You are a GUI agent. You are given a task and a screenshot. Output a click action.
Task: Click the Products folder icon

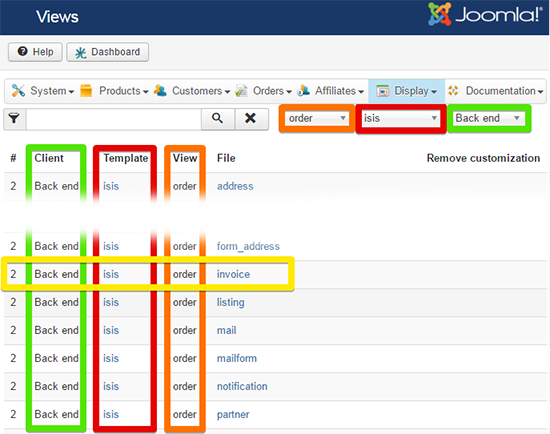pyautogui.click(x=86, y=91)
